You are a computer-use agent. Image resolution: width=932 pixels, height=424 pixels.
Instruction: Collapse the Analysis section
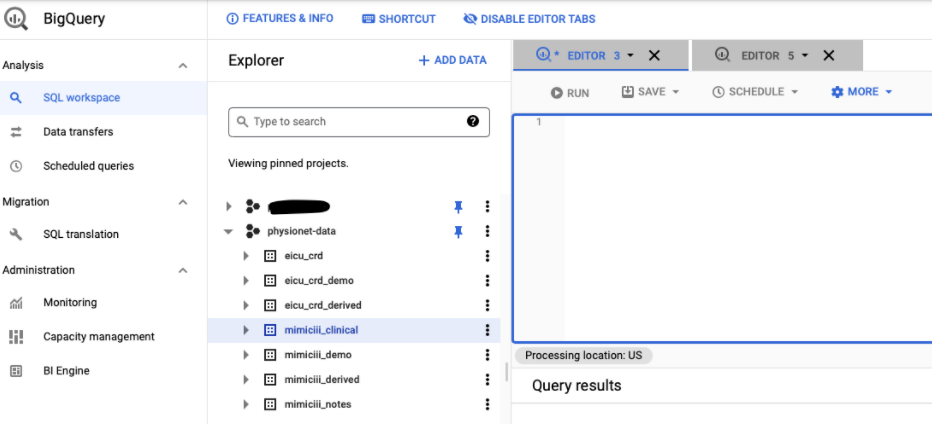[x=183, y=65]
